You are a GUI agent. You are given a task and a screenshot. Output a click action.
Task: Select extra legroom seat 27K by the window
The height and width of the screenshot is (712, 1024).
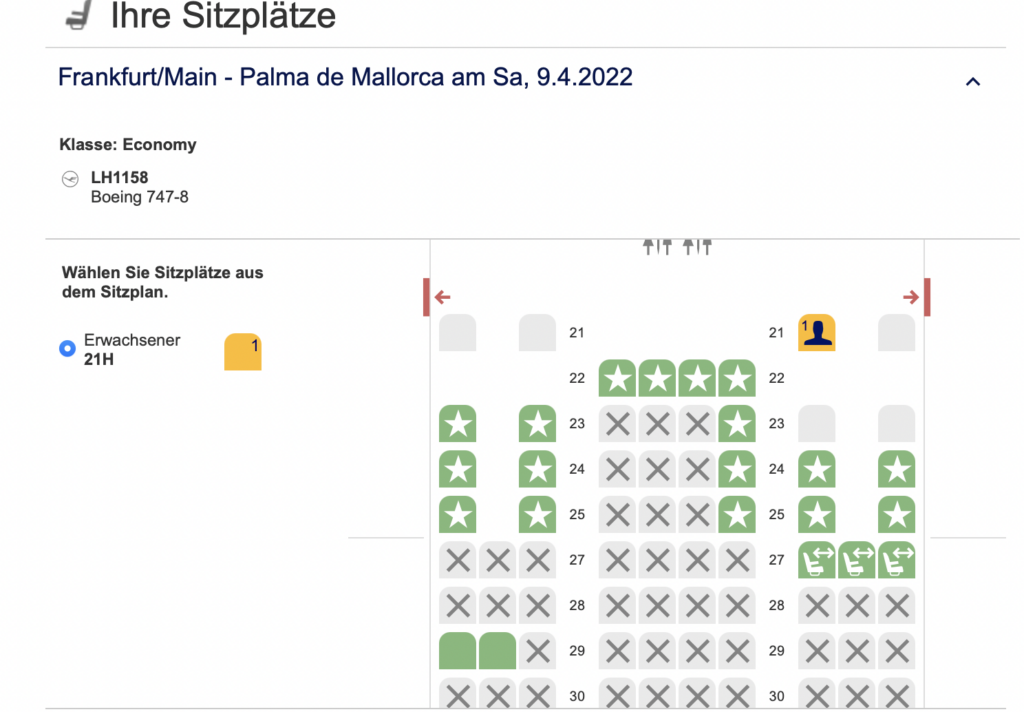click(x=897, y=560)
